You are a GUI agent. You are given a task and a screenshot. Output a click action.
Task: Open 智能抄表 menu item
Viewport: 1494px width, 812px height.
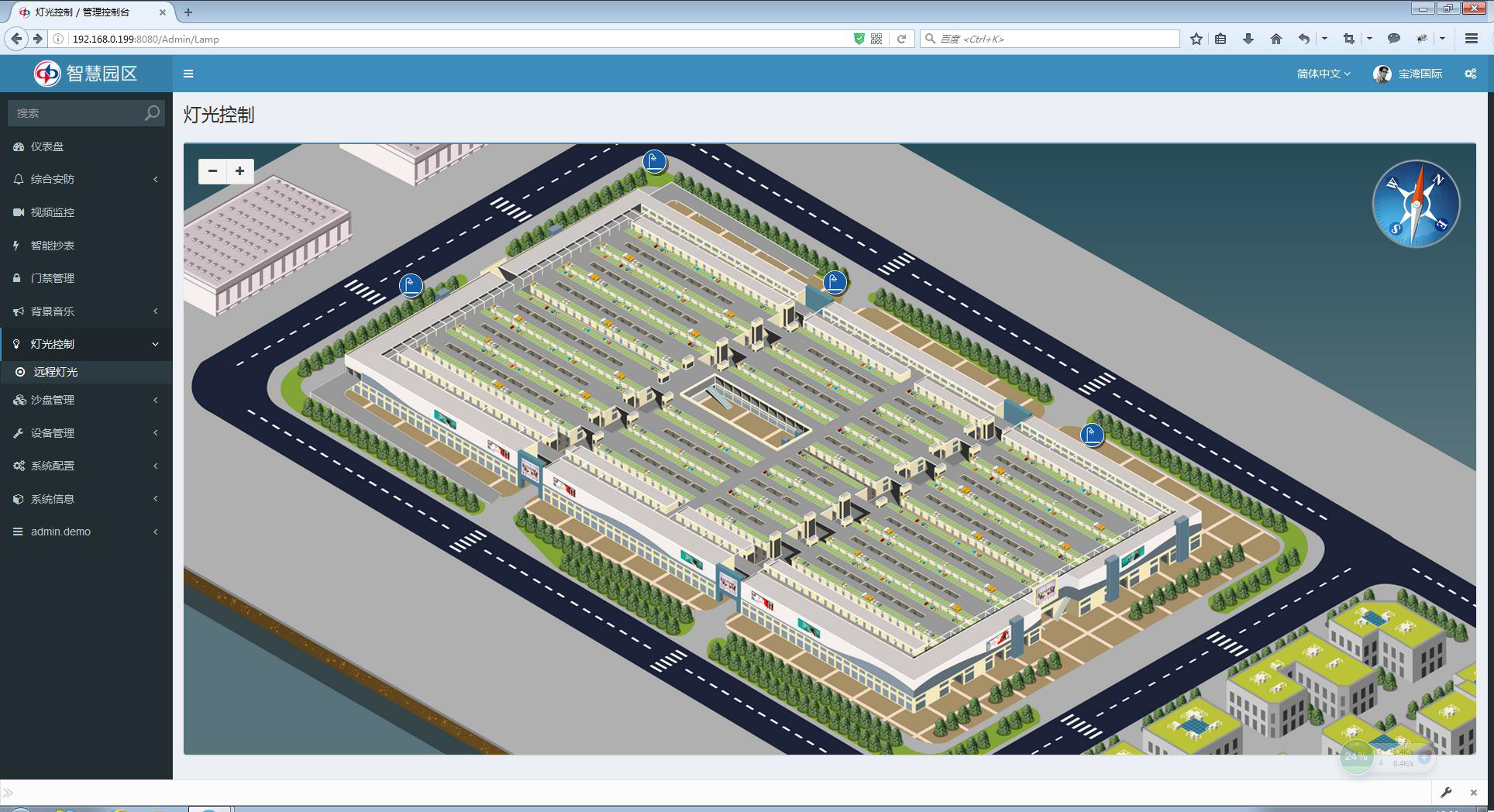(x=86, y=246)
